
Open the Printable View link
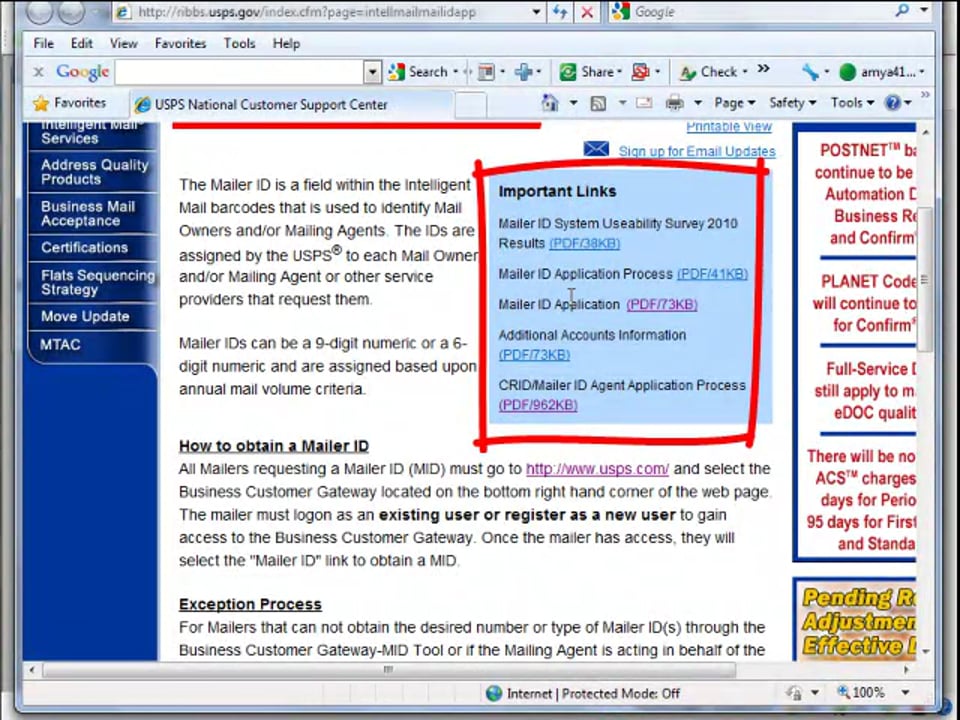pyautogui.click(x=729, y=127)
